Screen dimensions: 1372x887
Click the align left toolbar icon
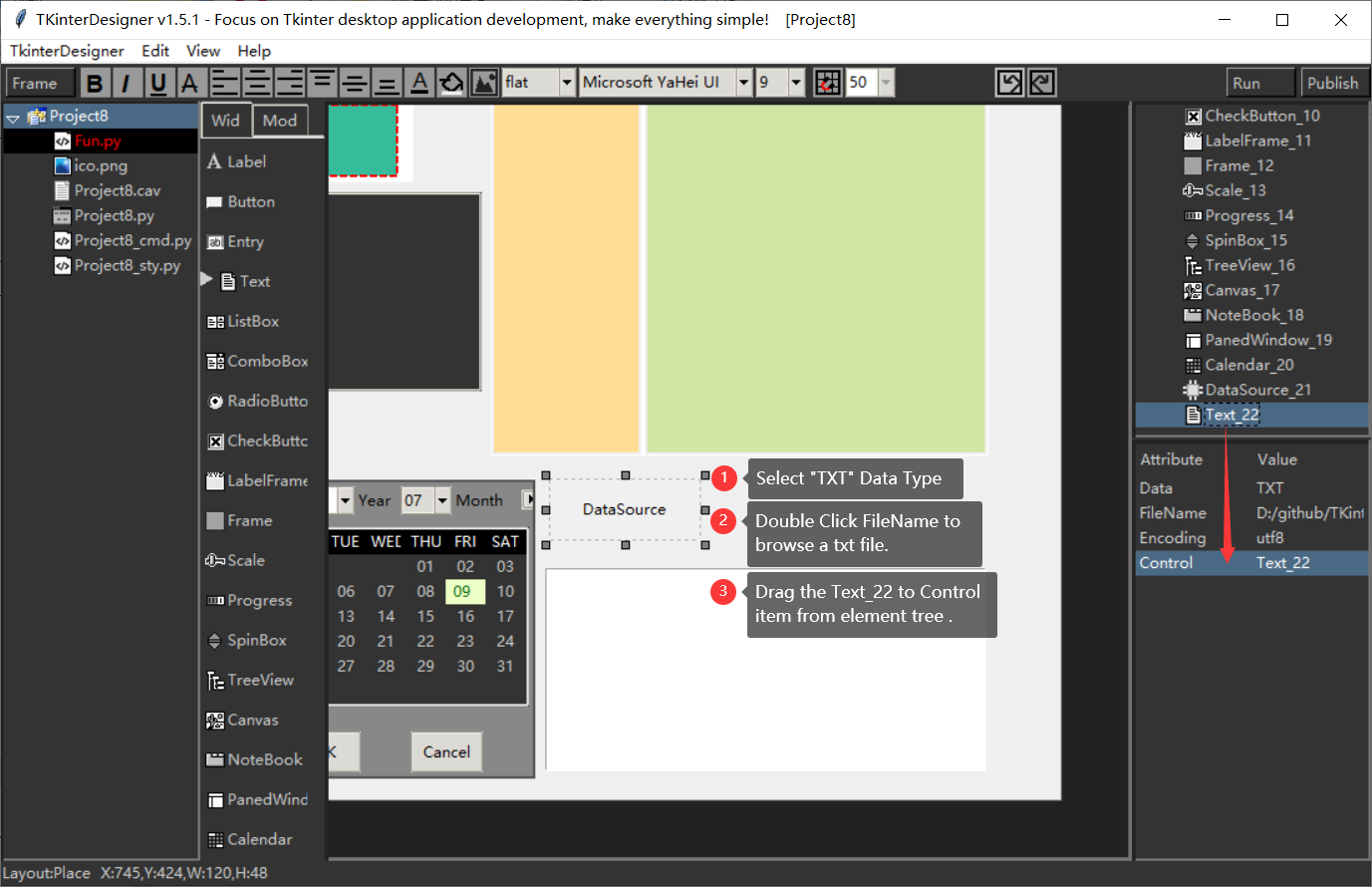224,83
